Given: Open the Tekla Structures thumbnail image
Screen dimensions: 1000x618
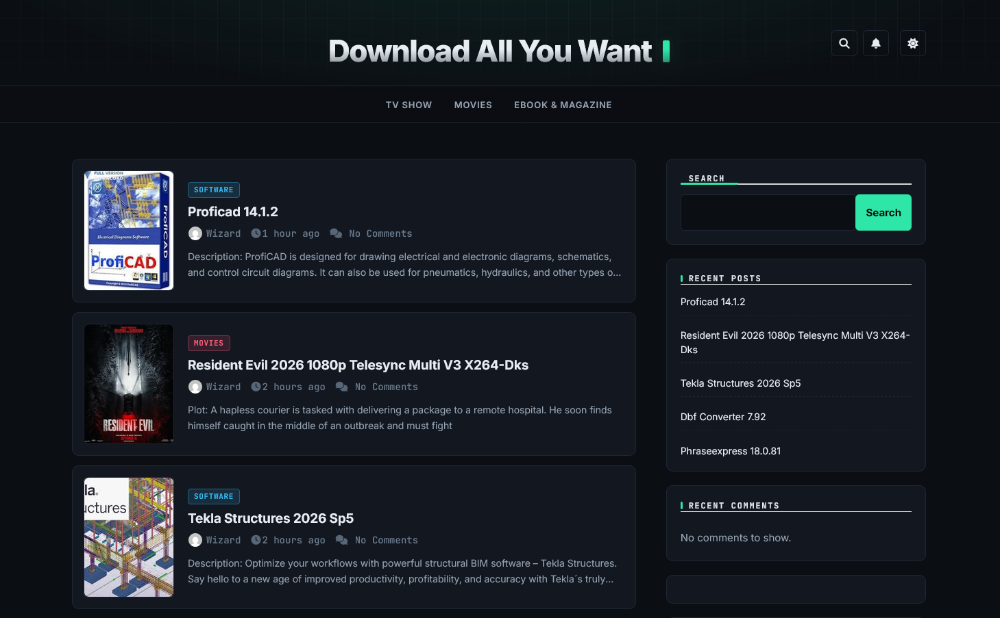Looking at the screenshot, I should pos(129,537).
